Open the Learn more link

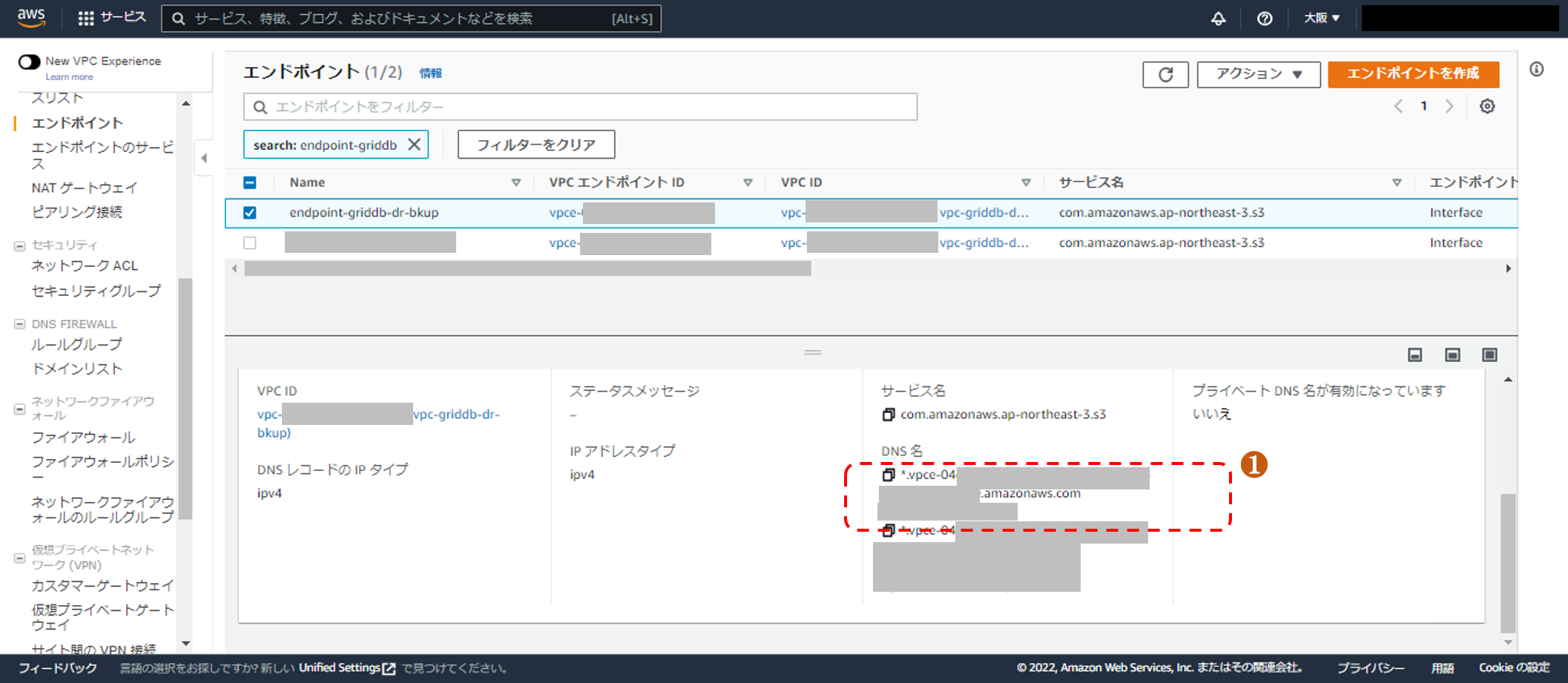point(69,77)
